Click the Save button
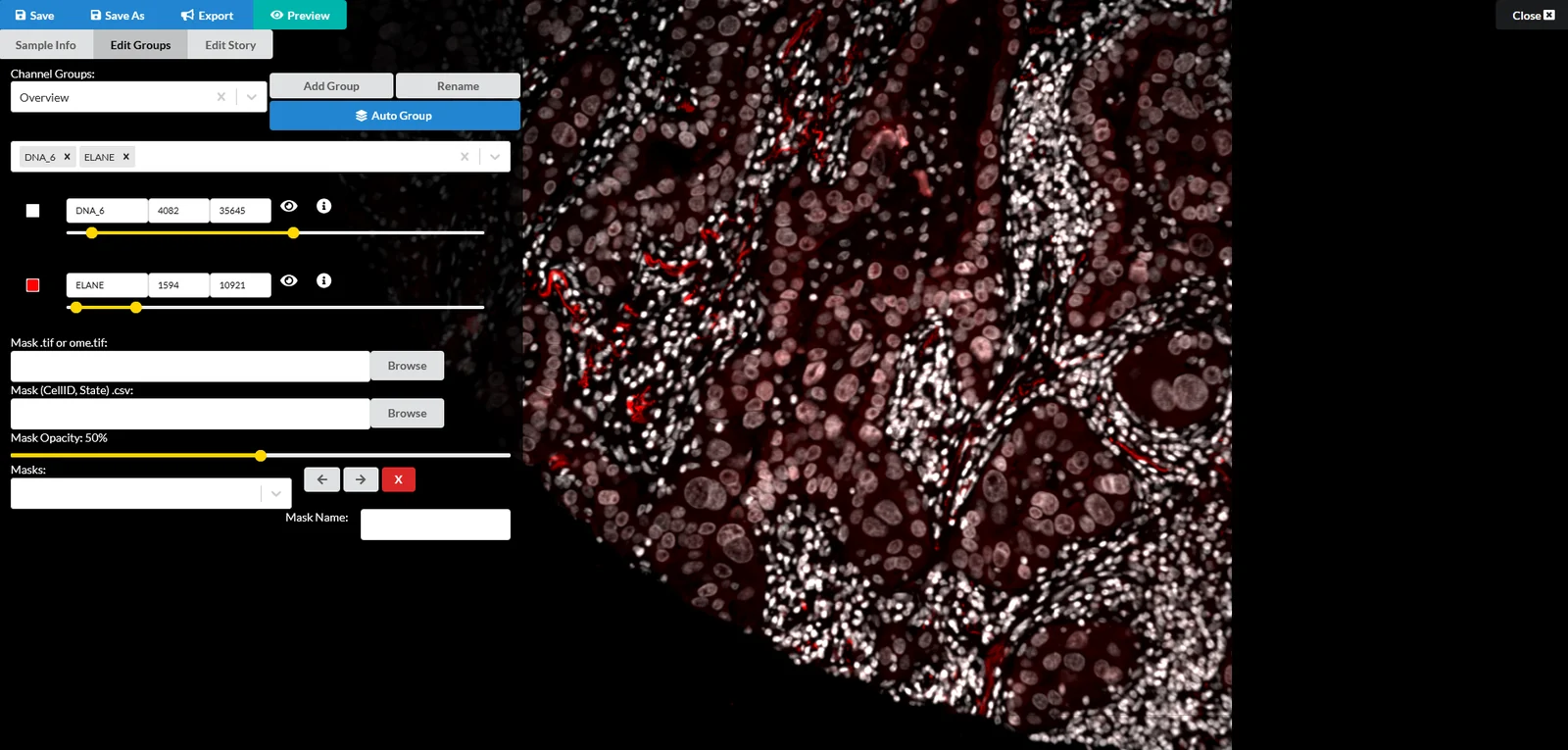Screen dimensions: 1568x750 click(35, 15)
